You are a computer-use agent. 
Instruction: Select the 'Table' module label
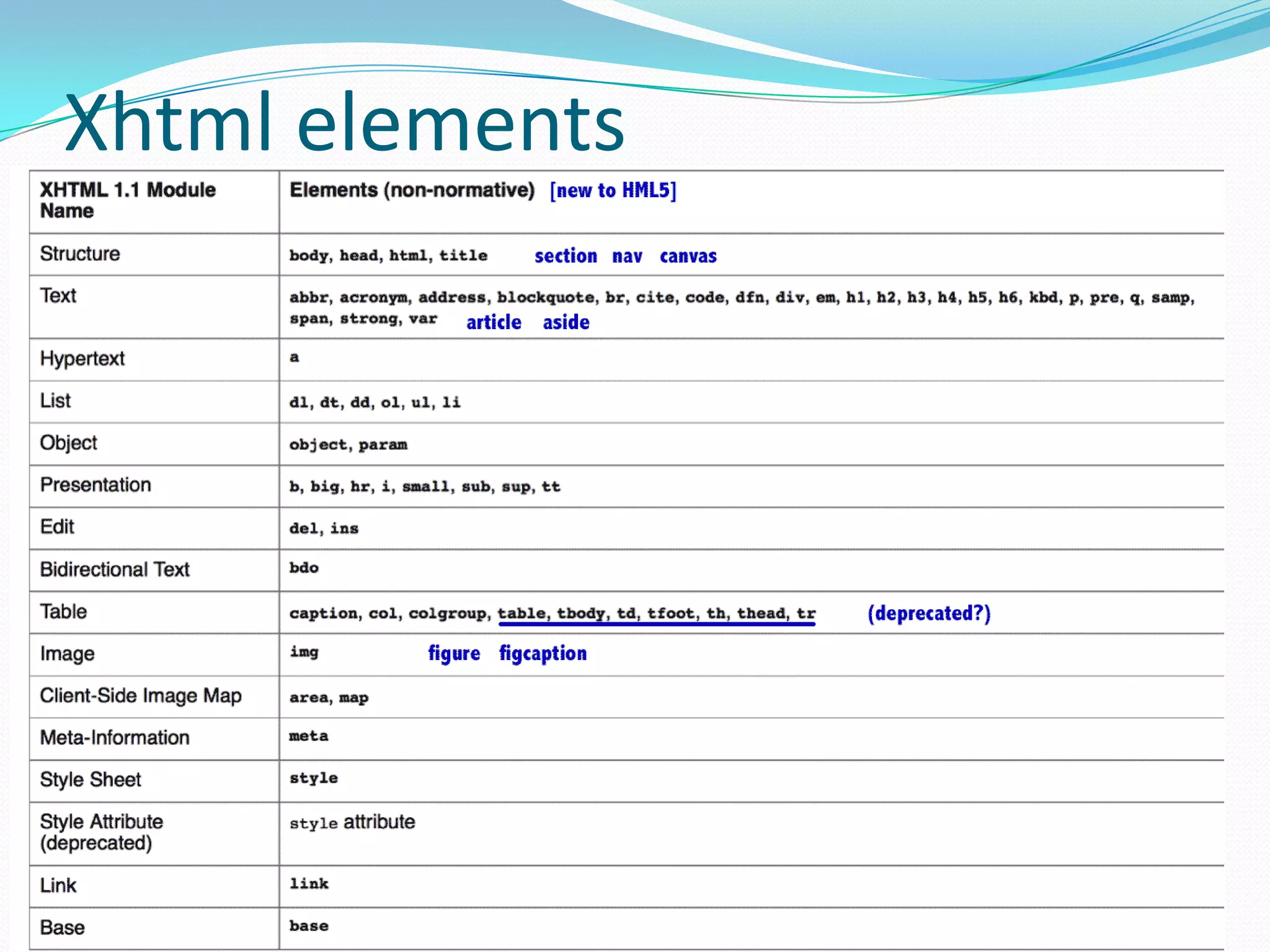click(63, 612)
